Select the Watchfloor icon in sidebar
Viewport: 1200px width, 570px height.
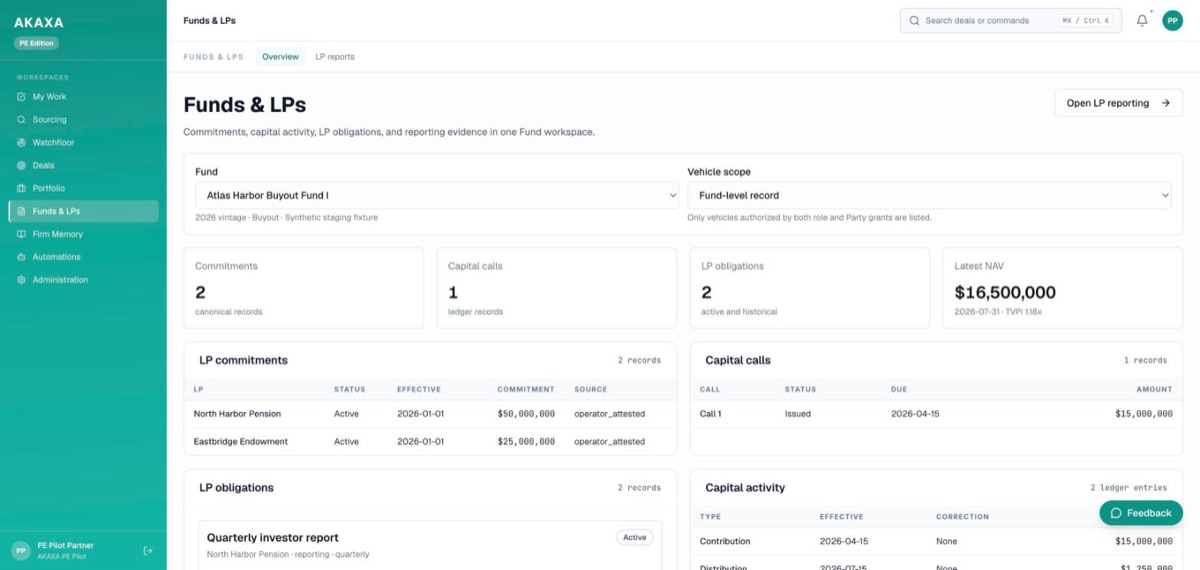click(x=22, y=143)
